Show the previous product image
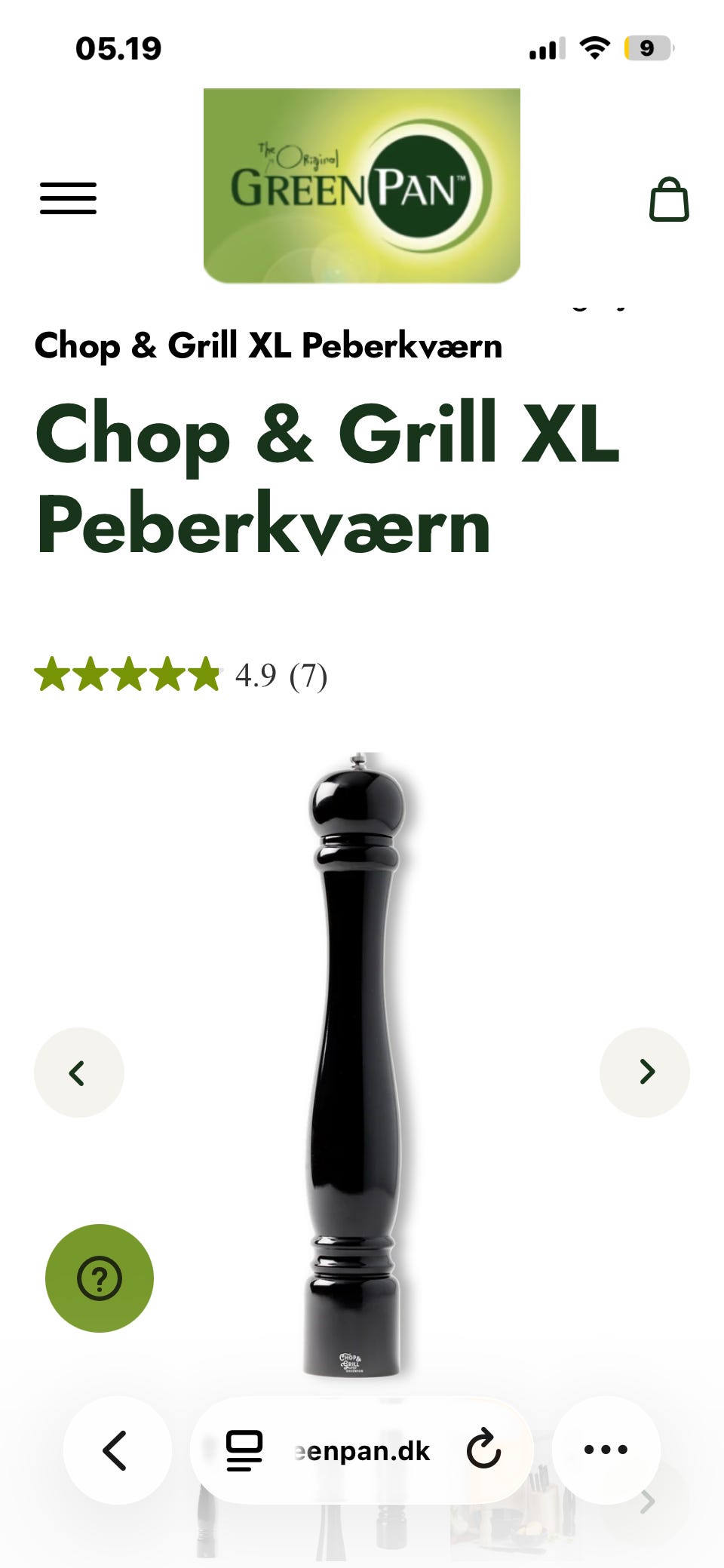 pyautogui.click(x=79, y=1072)
